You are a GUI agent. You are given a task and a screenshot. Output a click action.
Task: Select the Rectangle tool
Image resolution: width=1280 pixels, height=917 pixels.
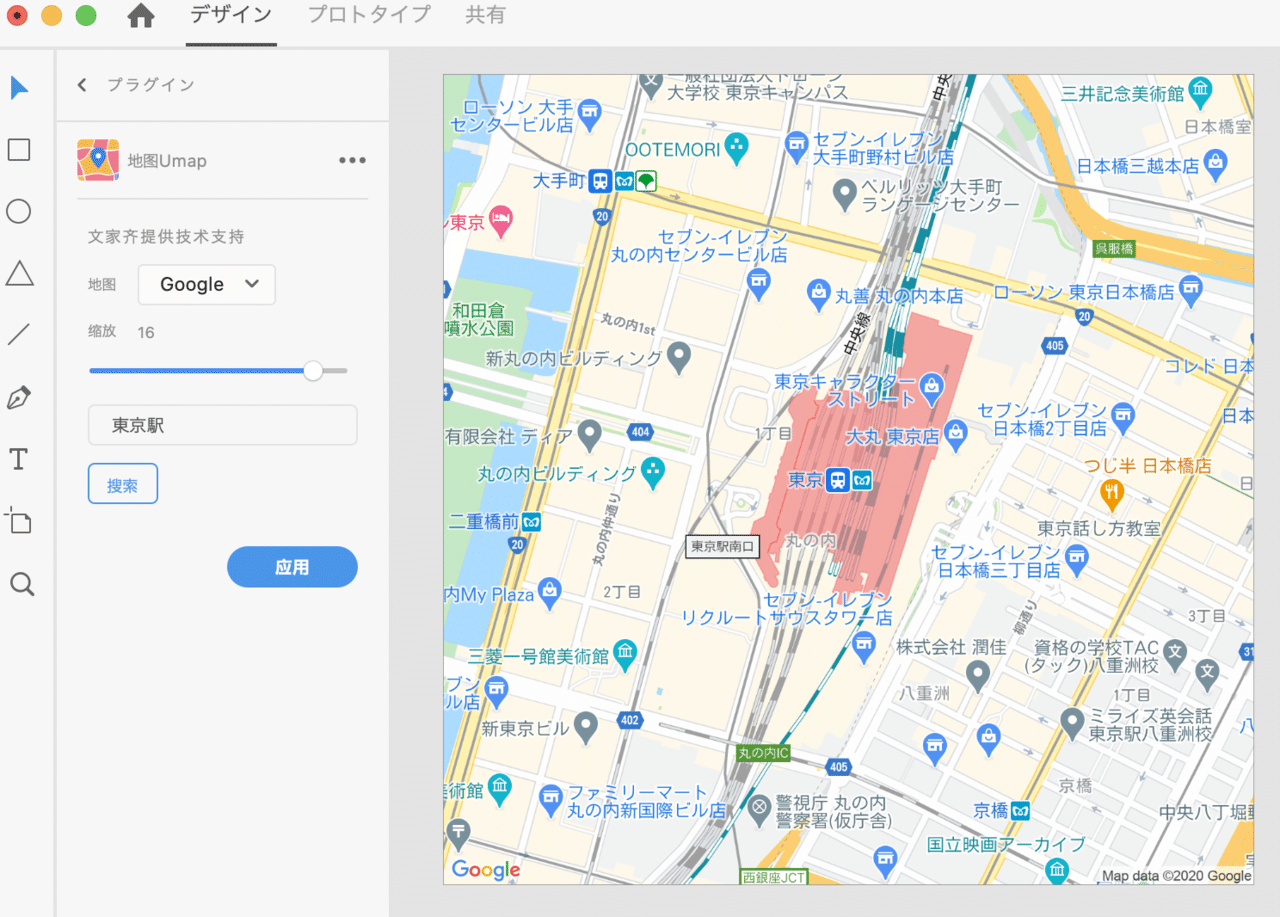(x=19, y=150)
